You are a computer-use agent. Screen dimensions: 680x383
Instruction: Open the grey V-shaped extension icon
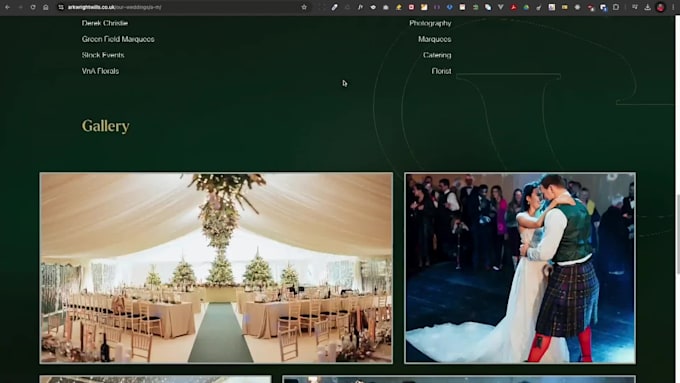tap(500, 7)
